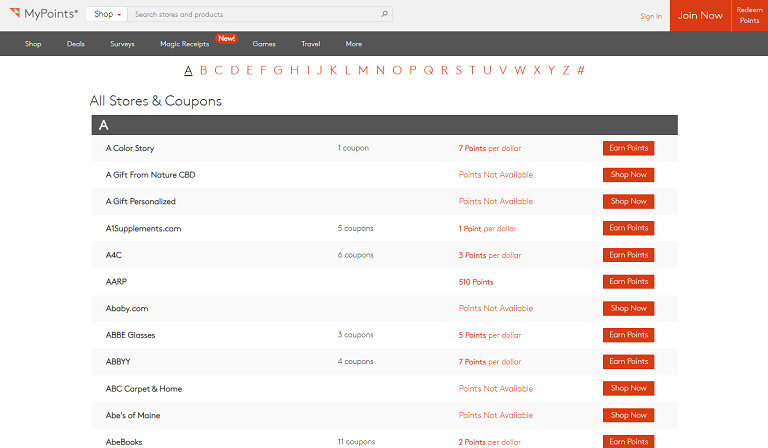Jump to stores starting with C
Viewport: 768px width, 448px height.
(218, 71)
